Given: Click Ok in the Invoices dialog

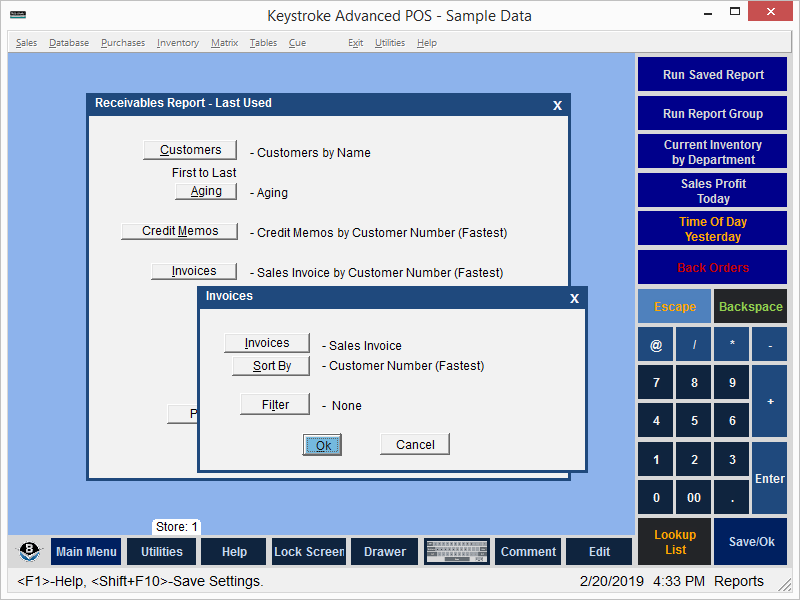Looking at the screenshot, I should 322,445.
